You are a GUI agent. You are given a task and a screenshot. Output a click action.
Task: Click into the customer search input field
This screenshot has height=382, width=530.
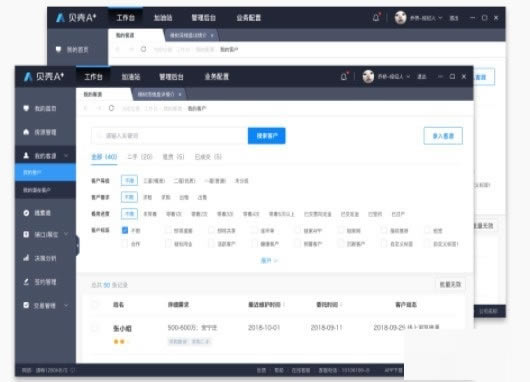click(169, 136)
